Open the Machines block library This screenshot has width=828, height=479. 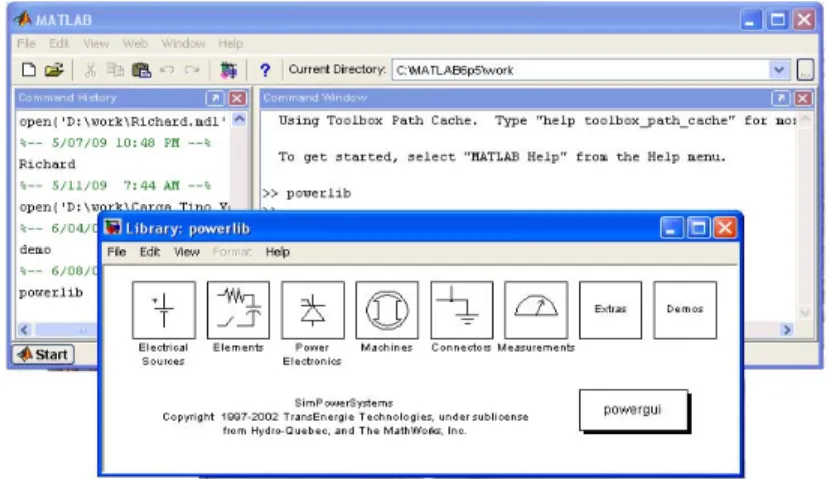pos(387,310)
